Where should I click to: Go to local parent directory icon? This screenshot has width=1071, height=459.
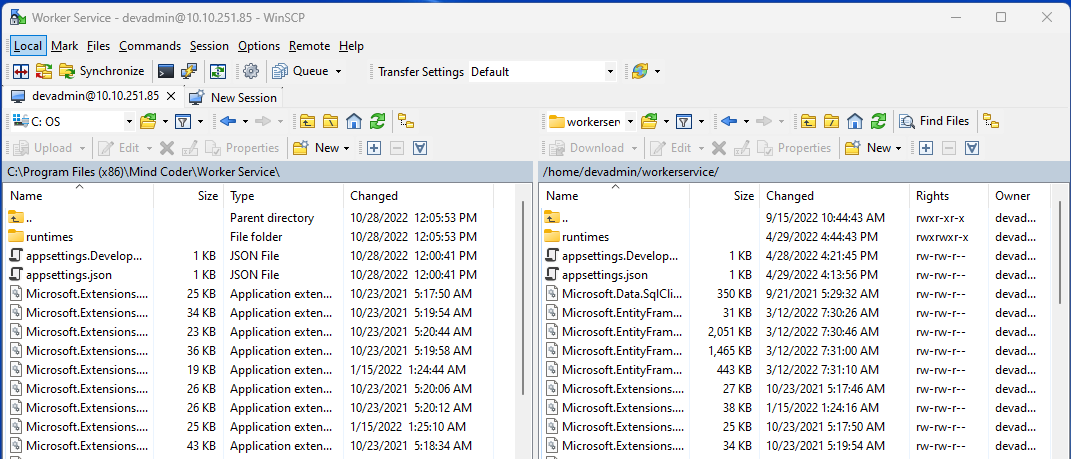[307, 122]
